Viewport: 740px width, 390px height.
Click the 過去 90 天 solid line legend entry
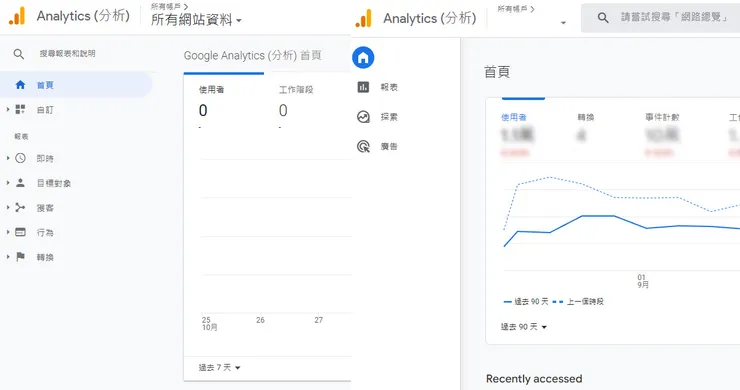click(x=526, y=302)
